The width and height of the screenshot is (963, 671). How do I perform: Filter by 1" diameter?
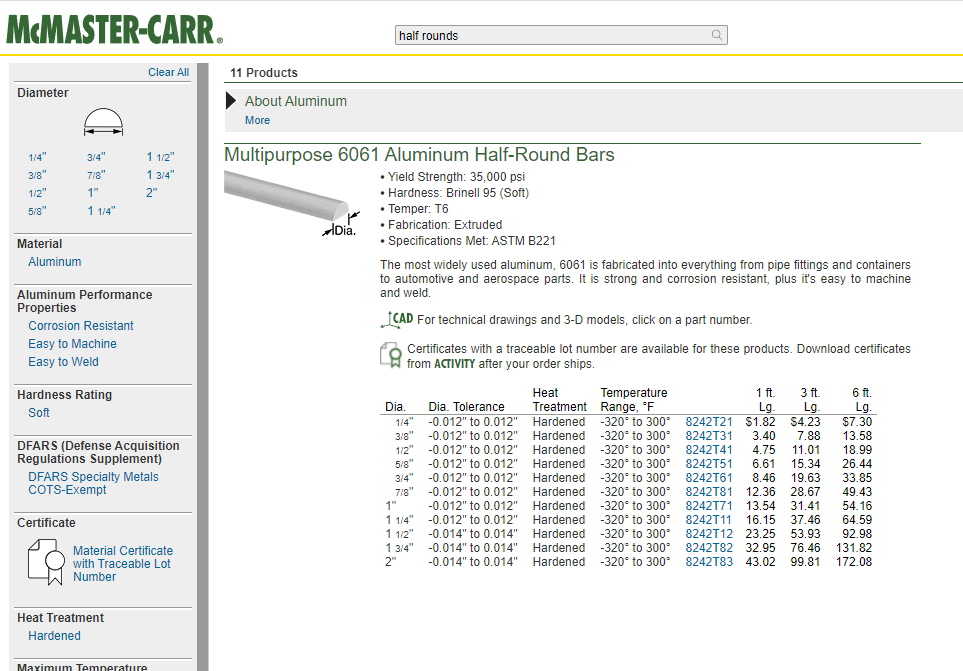[x=93, y=193]
